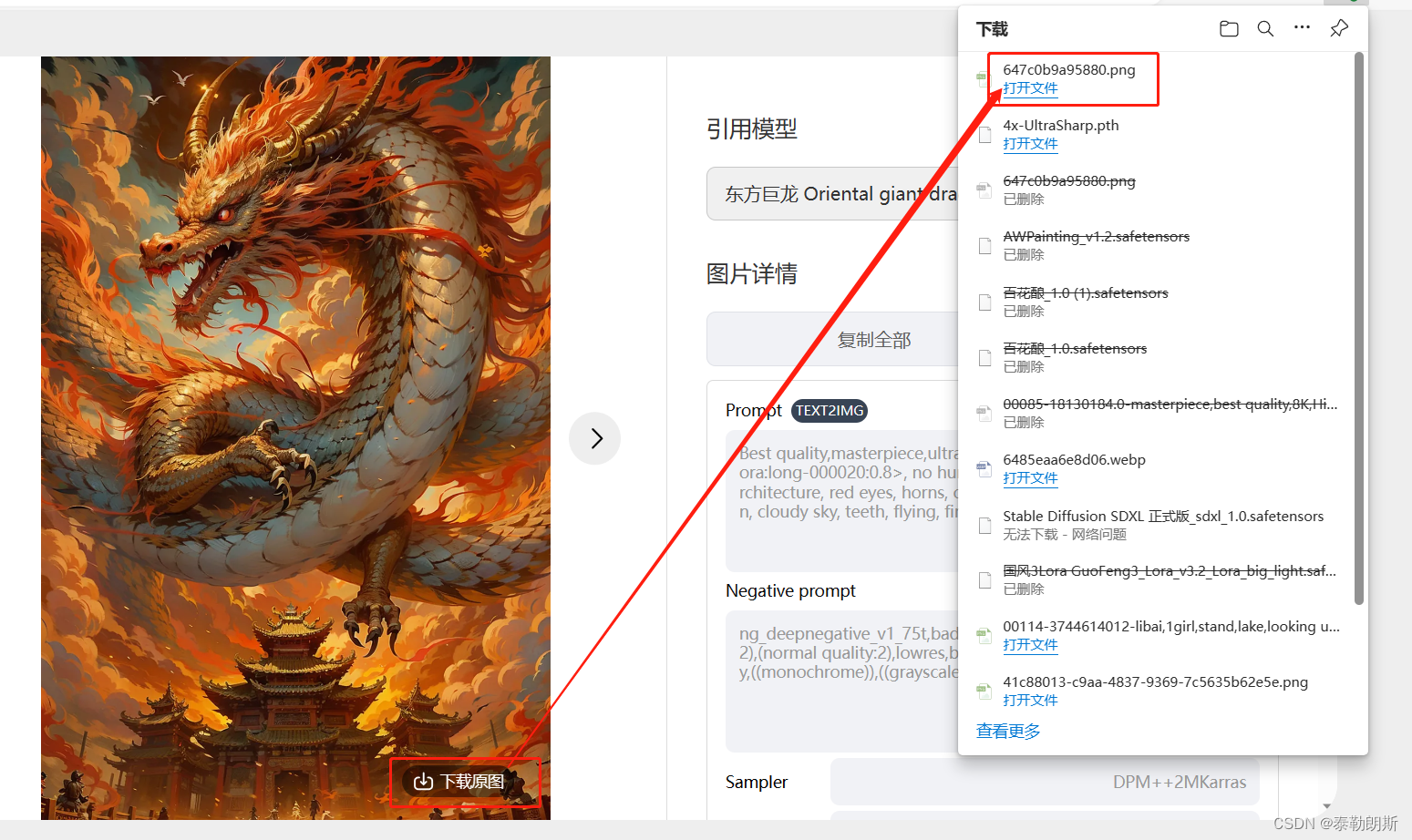The width and height of the screenshot is (1412, 840).
Task: Click the image icon beside 41c88013 png entry
Action: click(984, 691)
